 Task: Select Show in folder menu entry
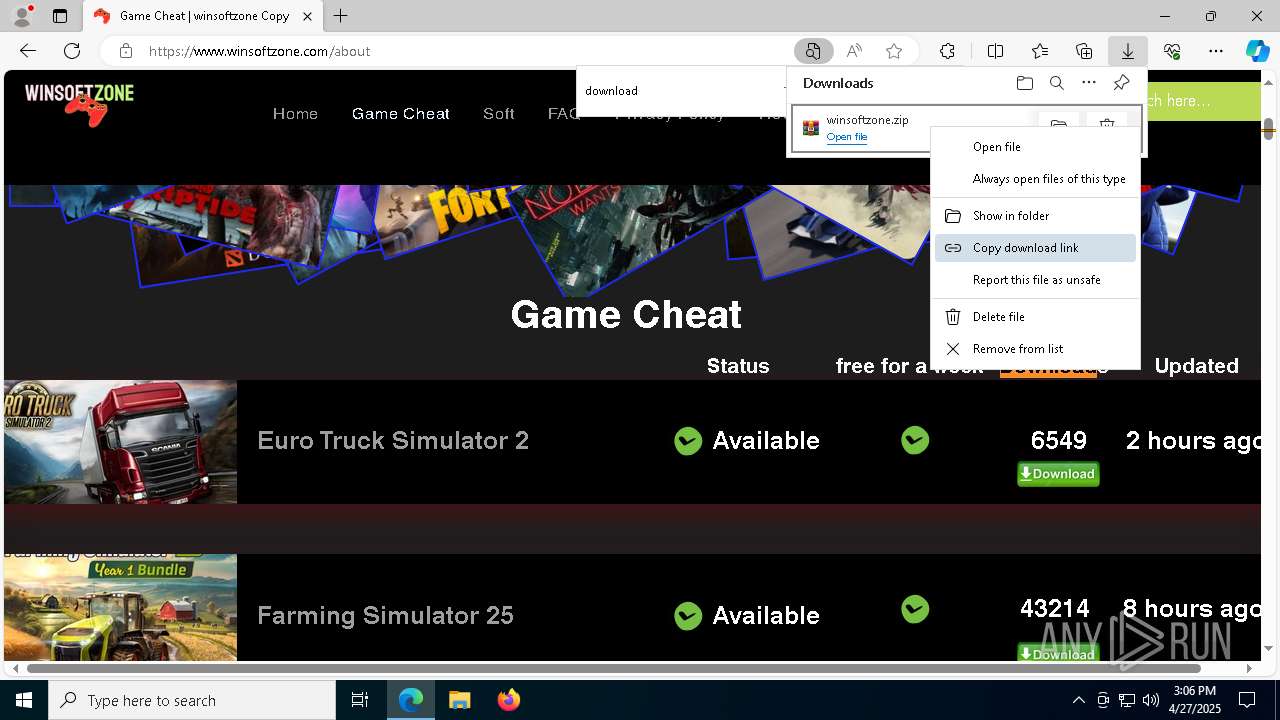tap(1035, 216)
